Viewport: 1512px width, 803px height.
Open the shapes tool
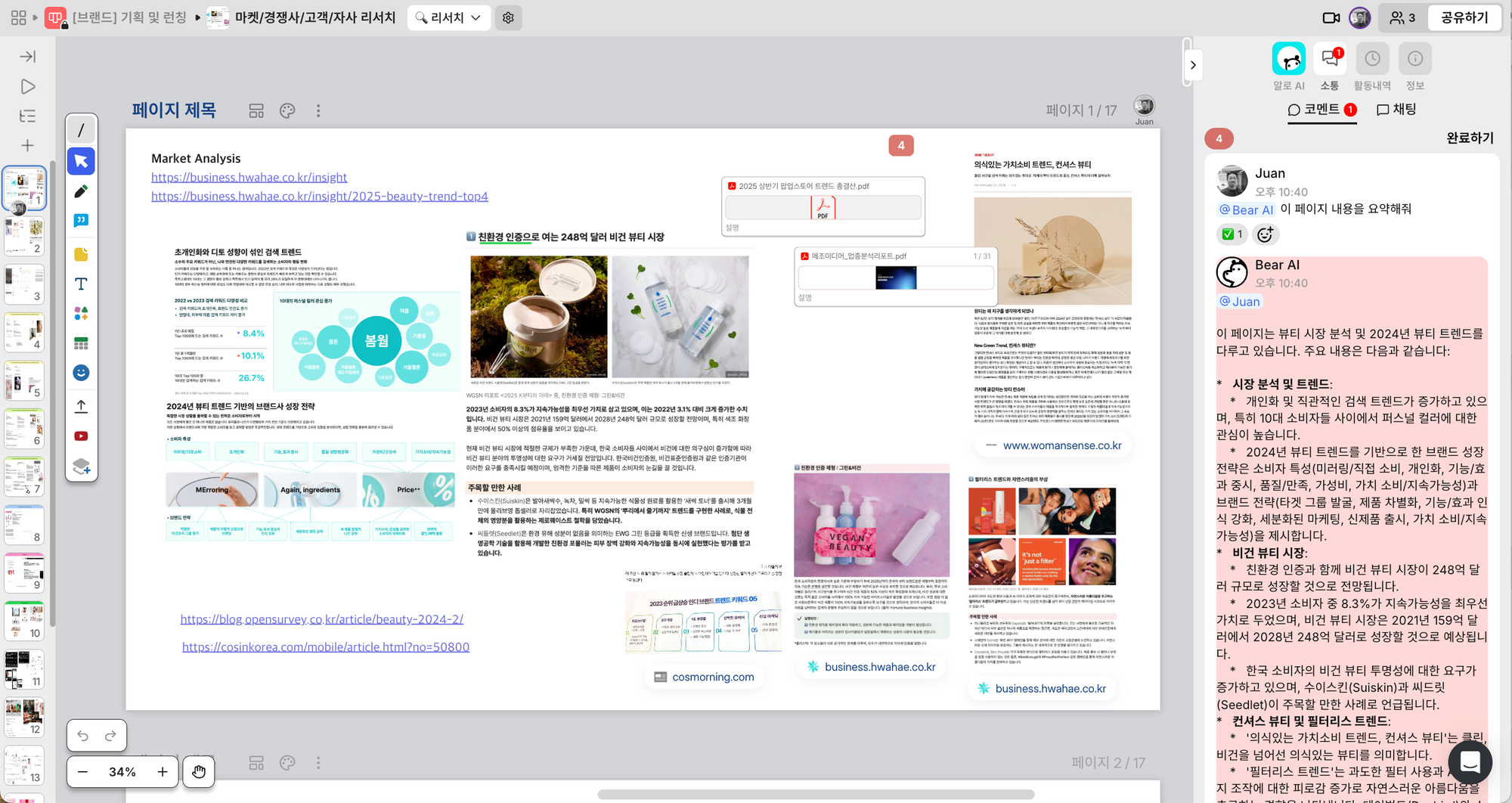[x=81, y=313]
